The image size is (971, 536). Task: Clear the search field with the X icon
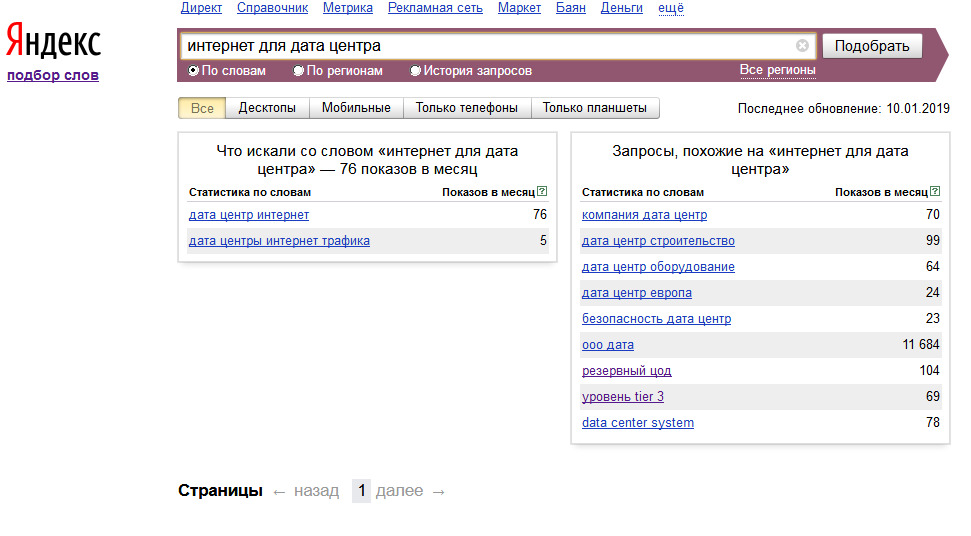click(x=802, y=46)
